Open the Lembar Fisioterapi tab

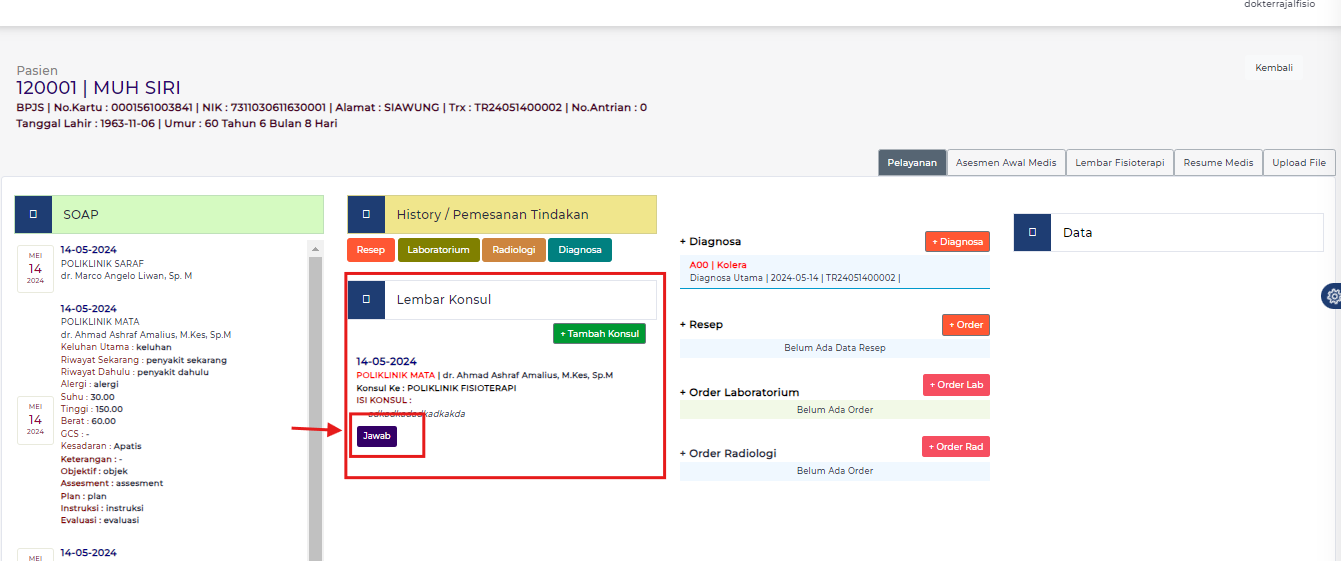(1119, 163)
